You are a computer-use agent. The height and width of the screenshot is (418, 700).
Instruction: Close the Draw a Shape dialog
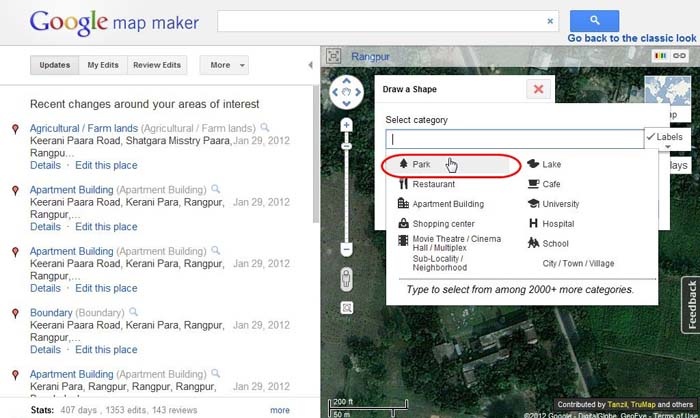coord(538,89)
